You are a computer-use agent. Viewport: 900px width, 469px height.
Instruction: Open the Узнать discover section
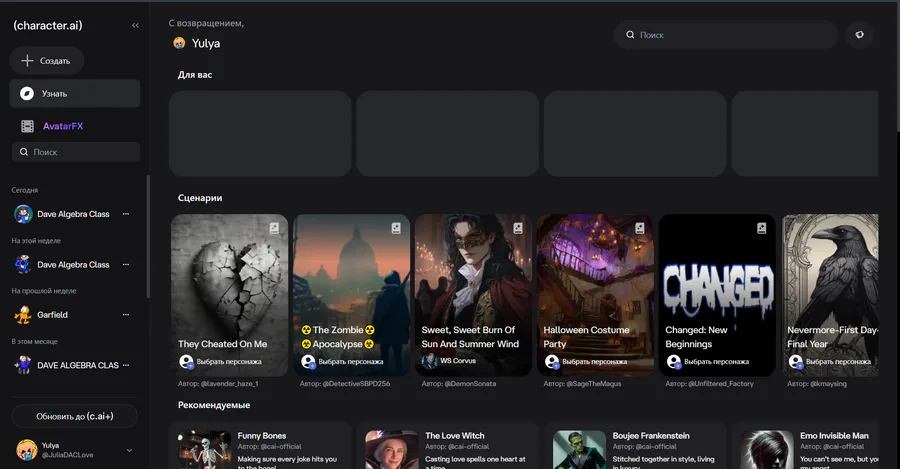[75, 94]
